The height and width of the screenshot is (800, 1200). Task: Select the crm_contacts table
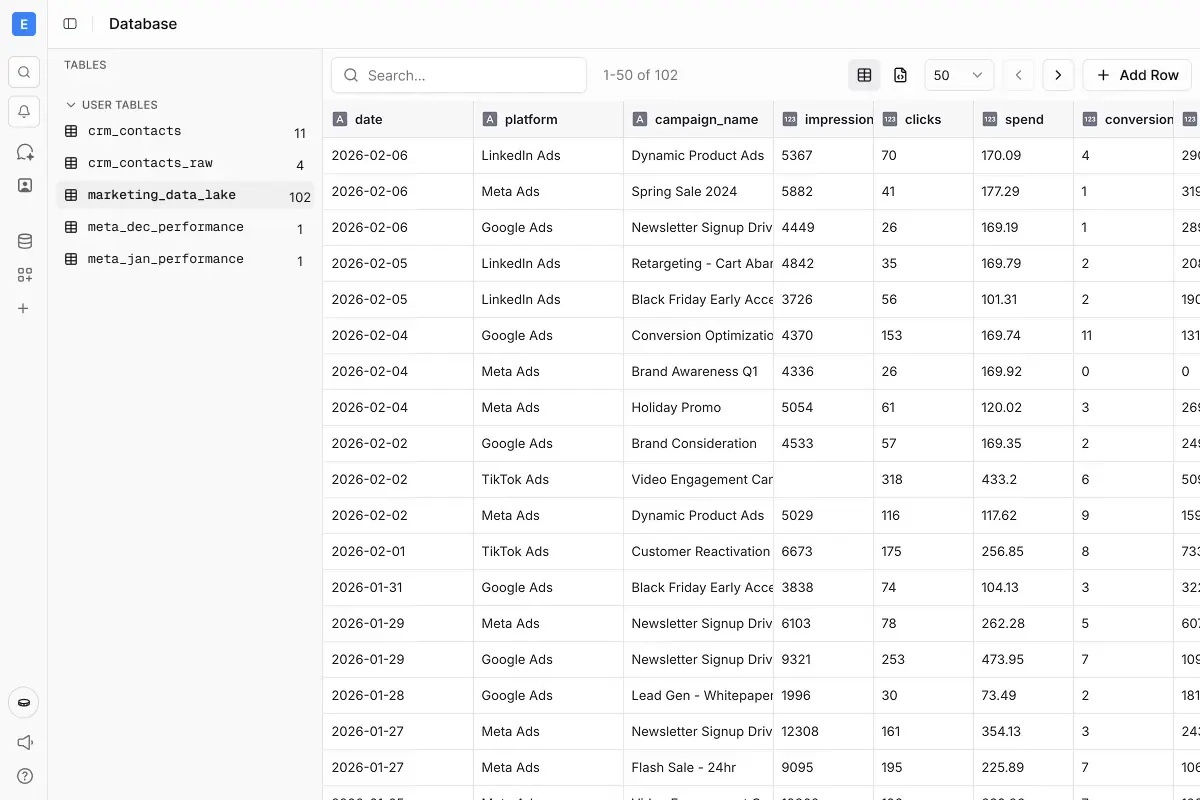[x=132, y=131]
